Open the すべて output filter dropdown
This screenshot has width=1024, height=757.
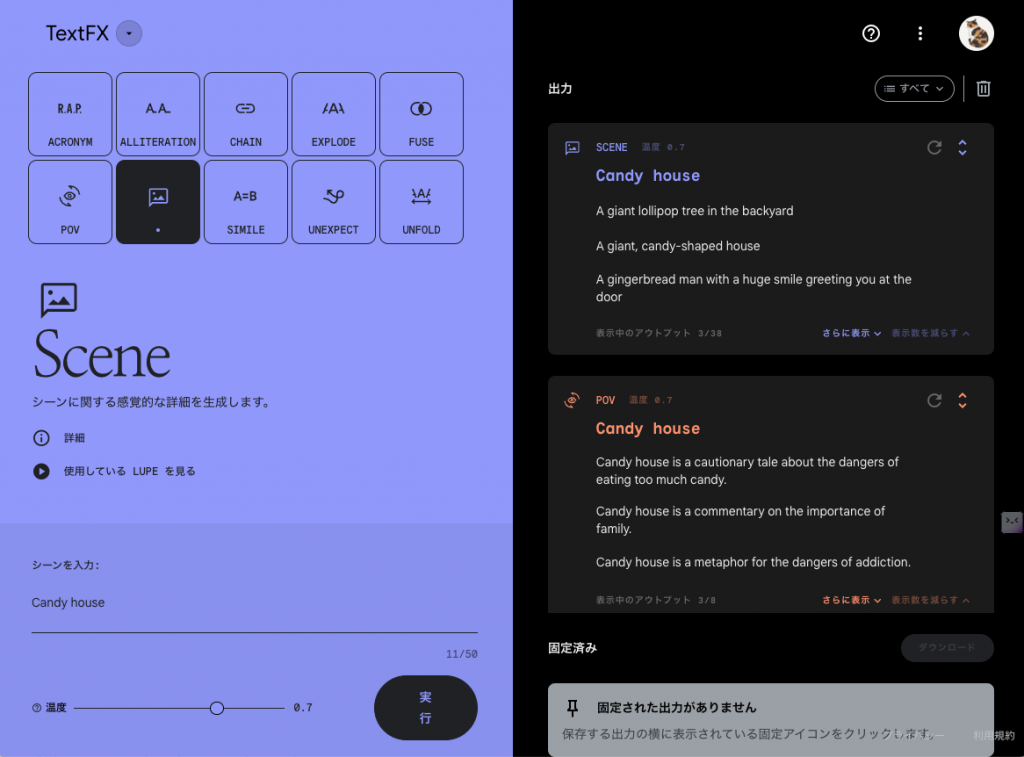point(914,88)
